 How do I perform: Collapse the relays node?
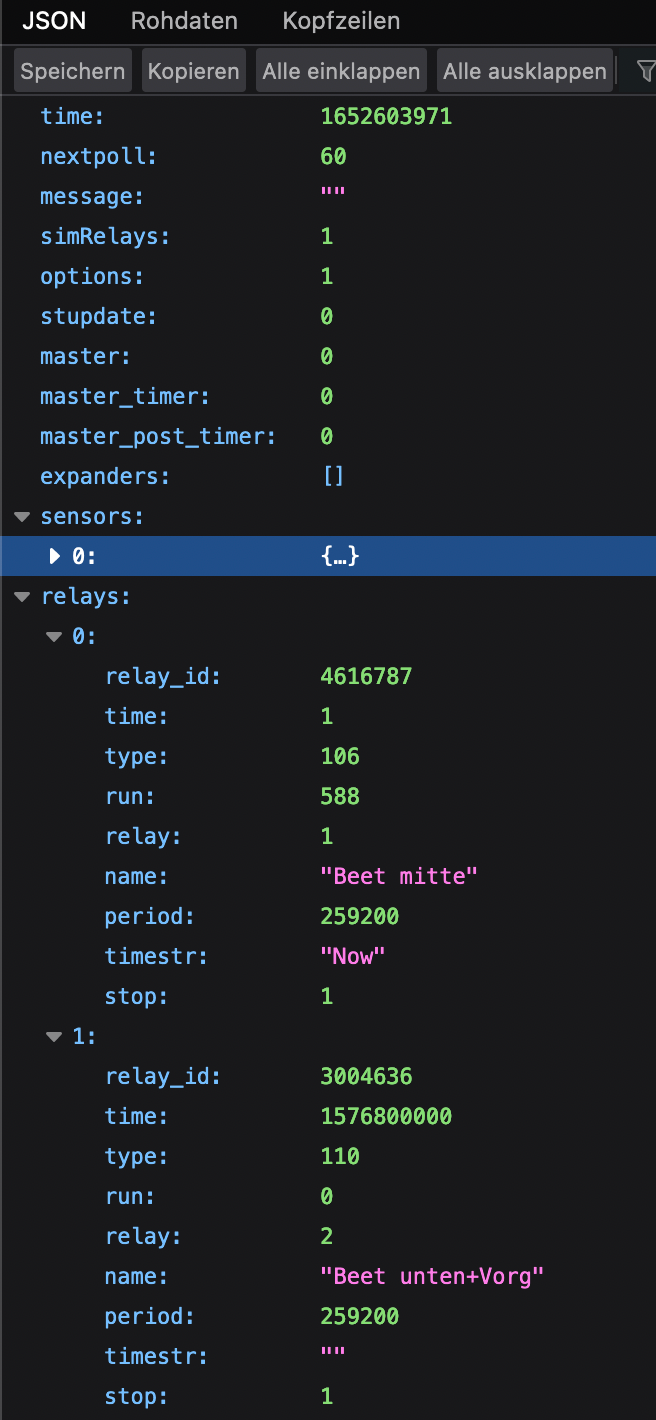click(22, 597)
